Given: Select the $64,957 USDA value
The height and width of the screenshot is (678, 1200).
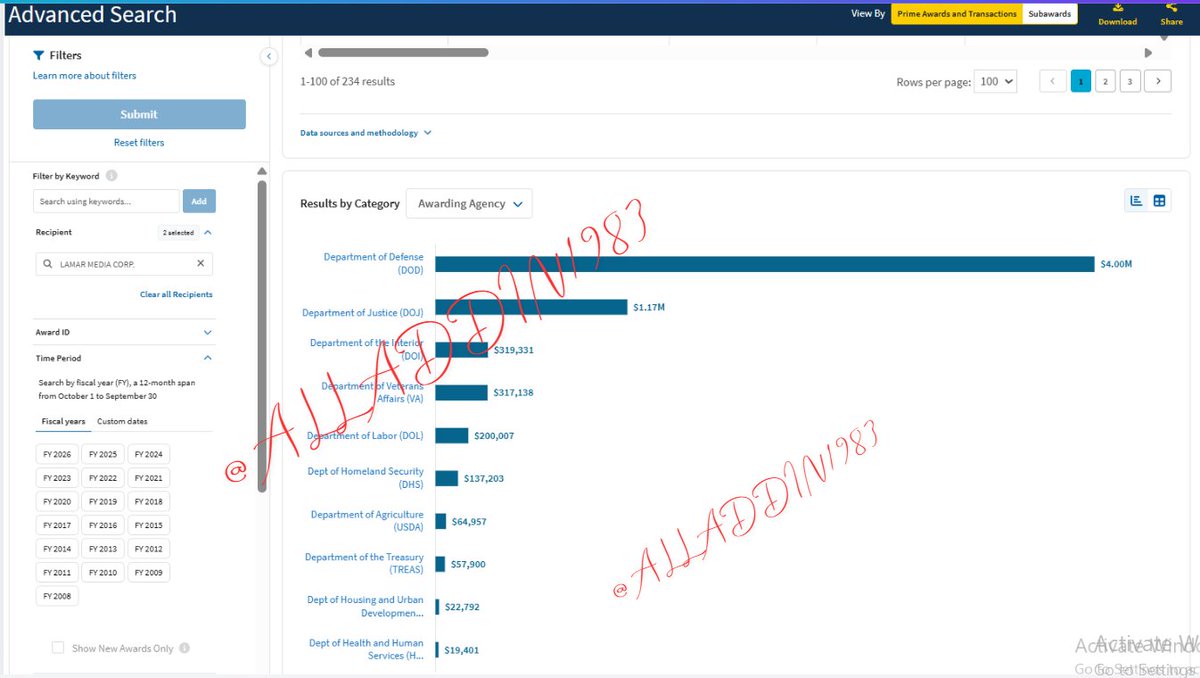Looking at the screenshot, I should (469, 522).
